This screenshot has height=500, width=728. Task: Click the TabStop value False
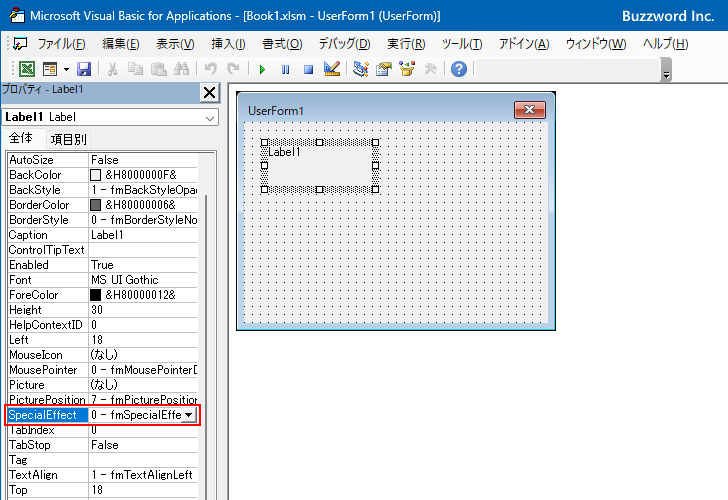click(143, 445)
